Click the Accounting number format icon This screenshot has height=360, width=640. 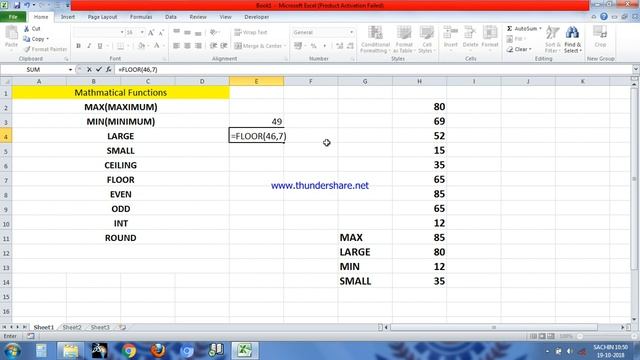(x=298, y=46)
